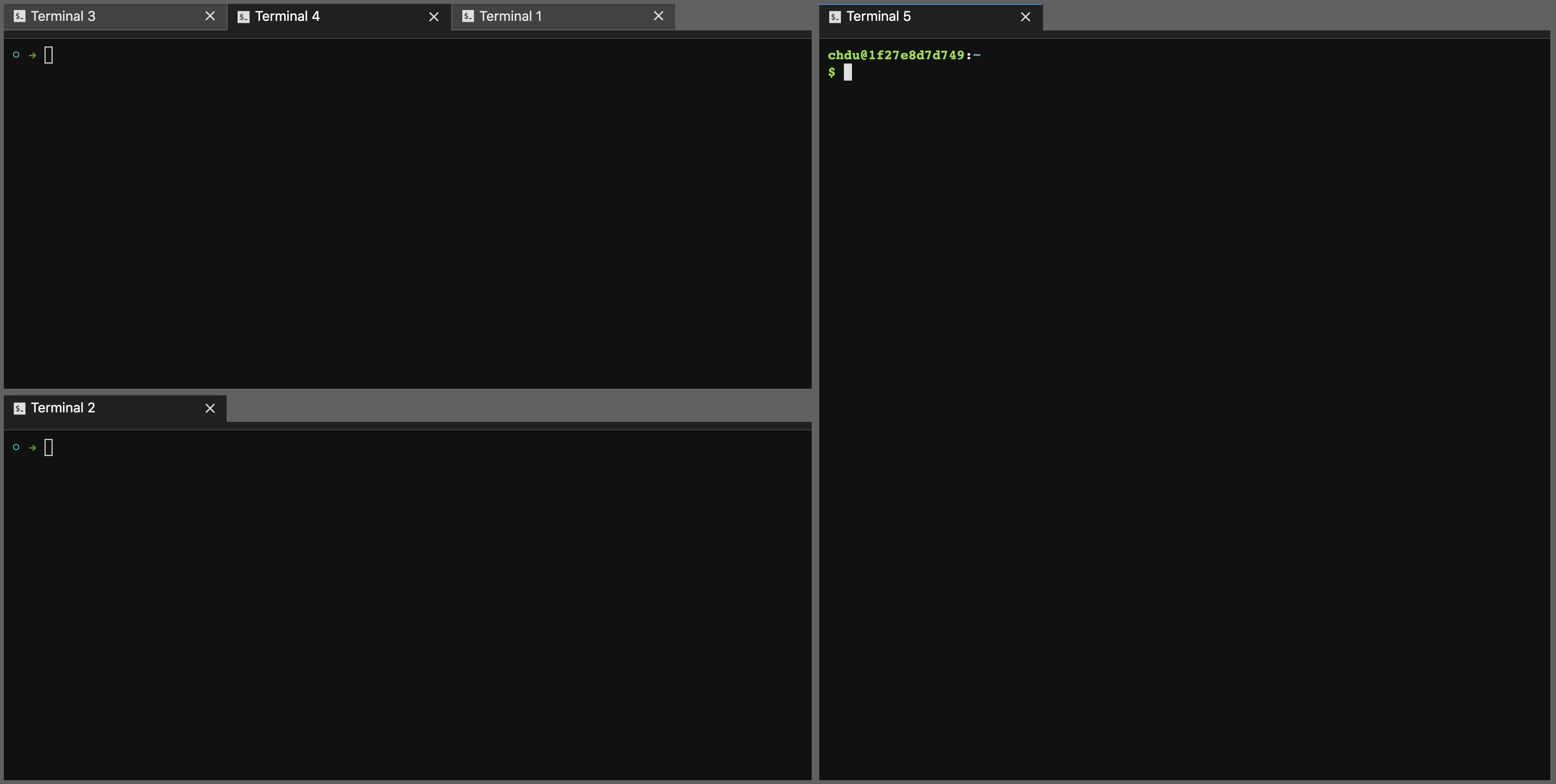1556x784 pixels.
Task: Close the Terminal 2 tab
Action: [x=210, y=408]
